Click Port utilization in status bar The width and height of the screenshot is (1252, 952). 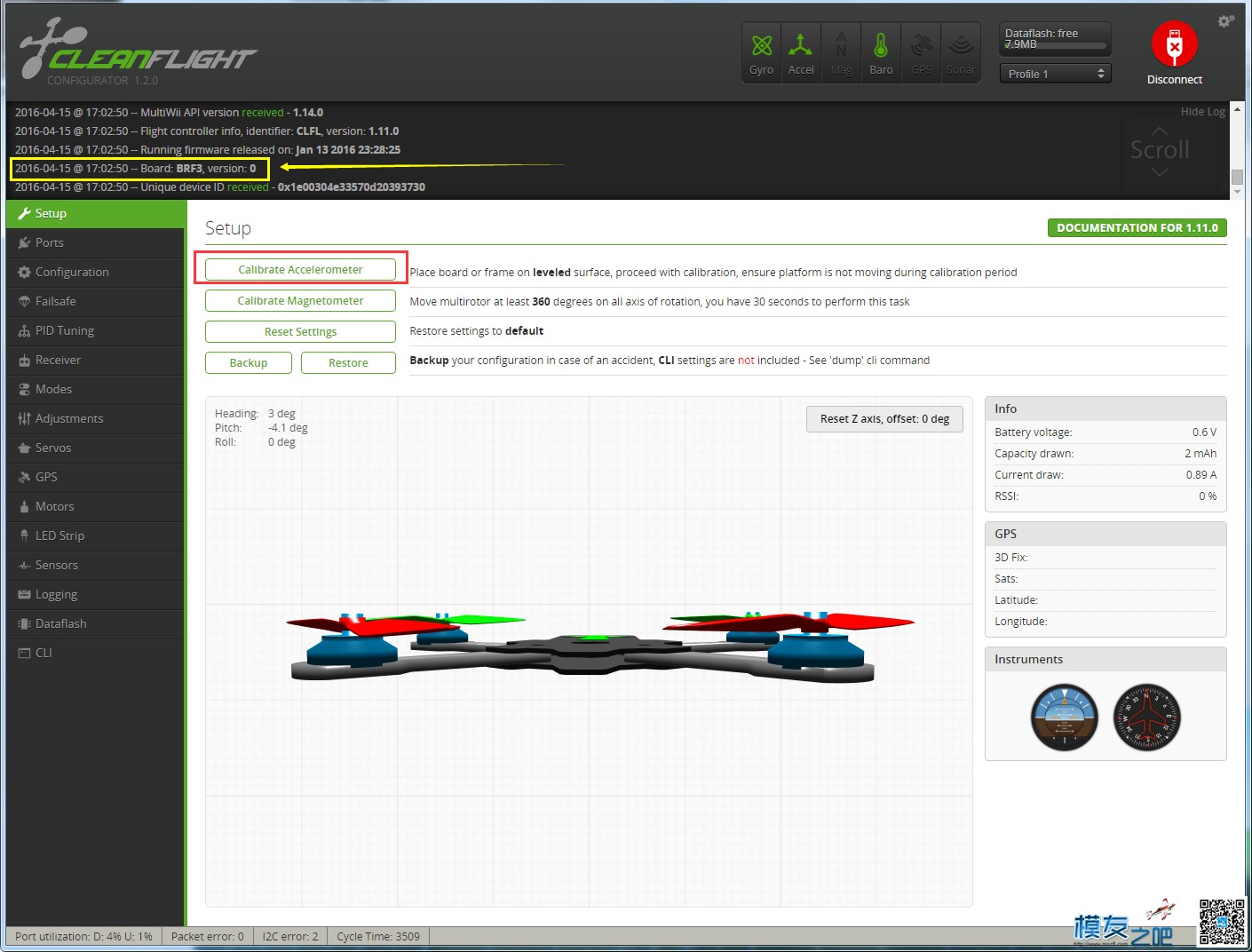(83, 936)
